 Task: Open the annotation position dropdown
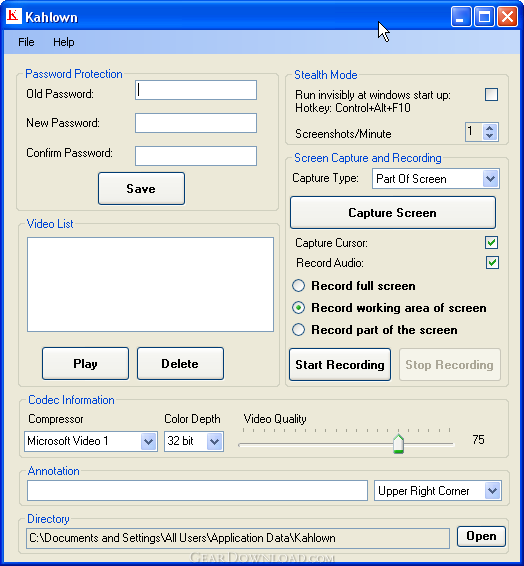pyautogui.click(x=493, y=491)
